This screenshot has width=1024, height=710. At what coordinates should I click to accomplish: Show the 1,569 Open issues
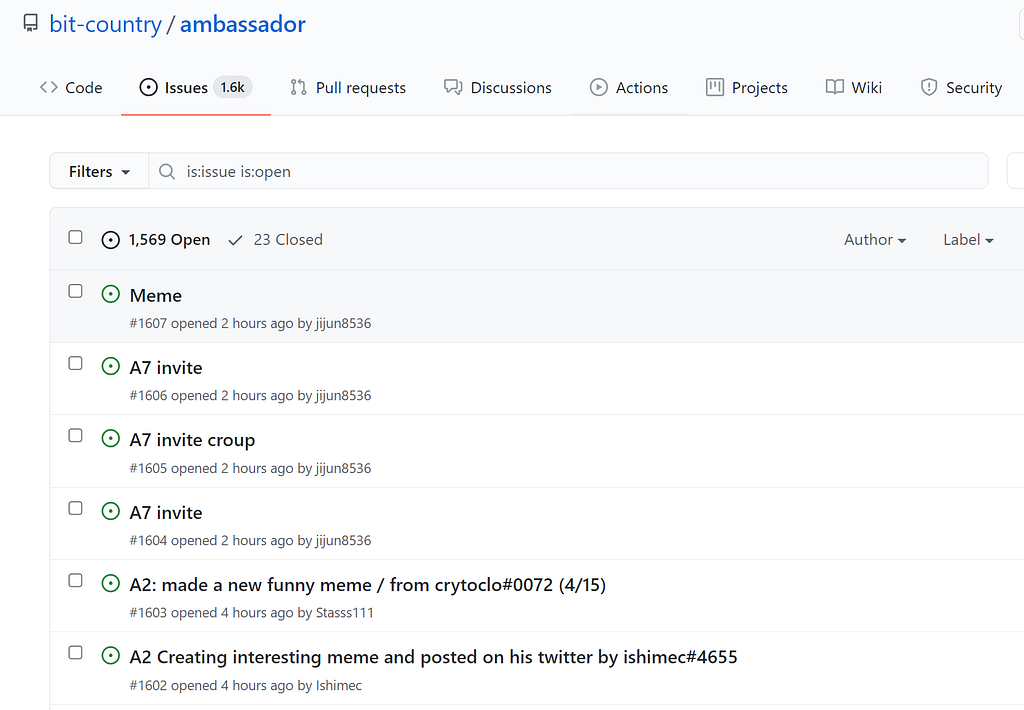[x=156, y=240]
